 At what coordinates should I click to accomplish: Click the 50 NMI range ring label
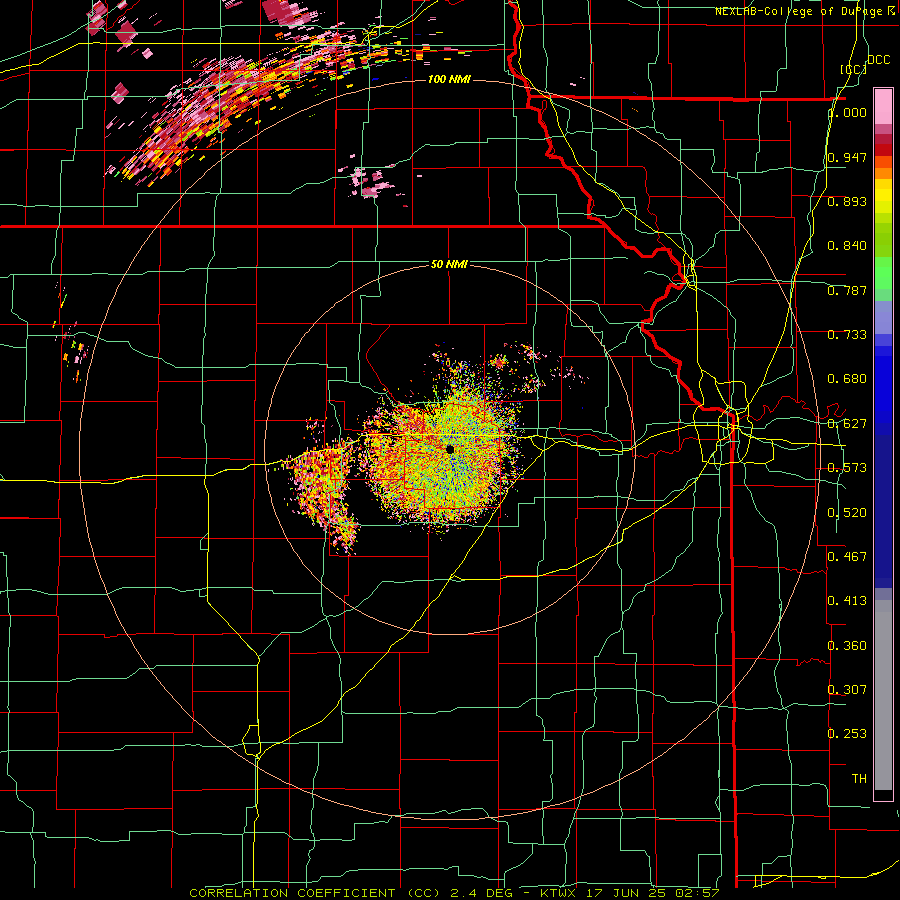(x=449, y=264)
